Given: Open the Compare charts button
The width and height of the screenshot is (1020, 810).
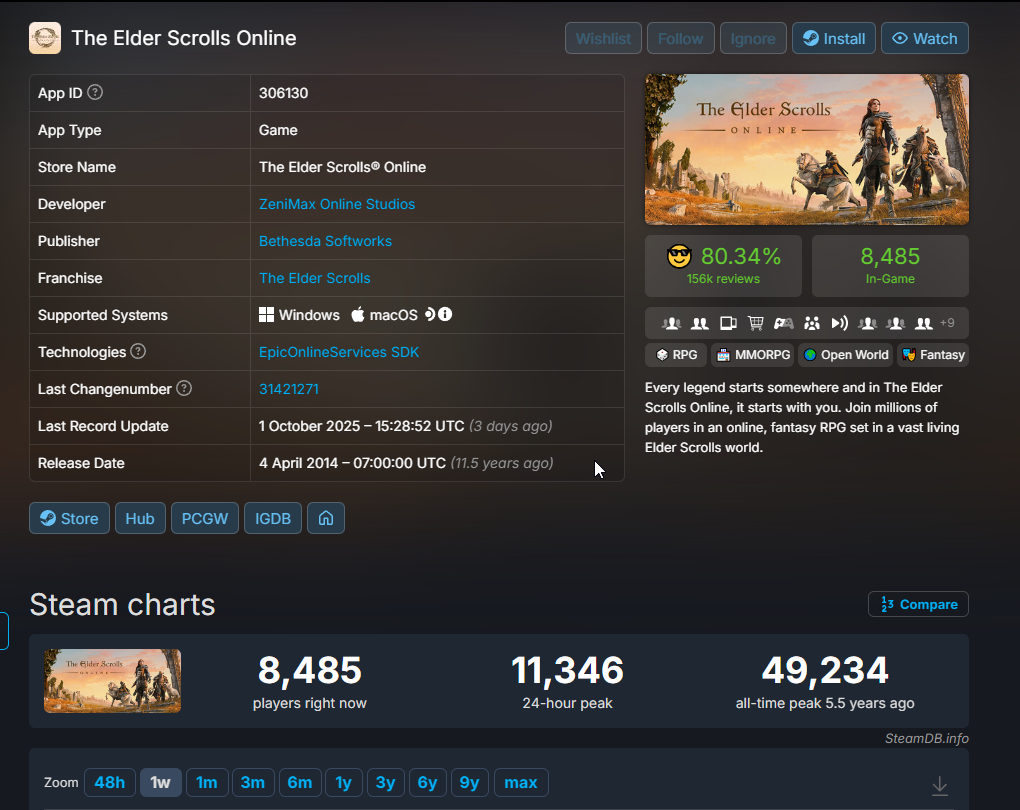Looking at the screenshot, I should point(918,604).
